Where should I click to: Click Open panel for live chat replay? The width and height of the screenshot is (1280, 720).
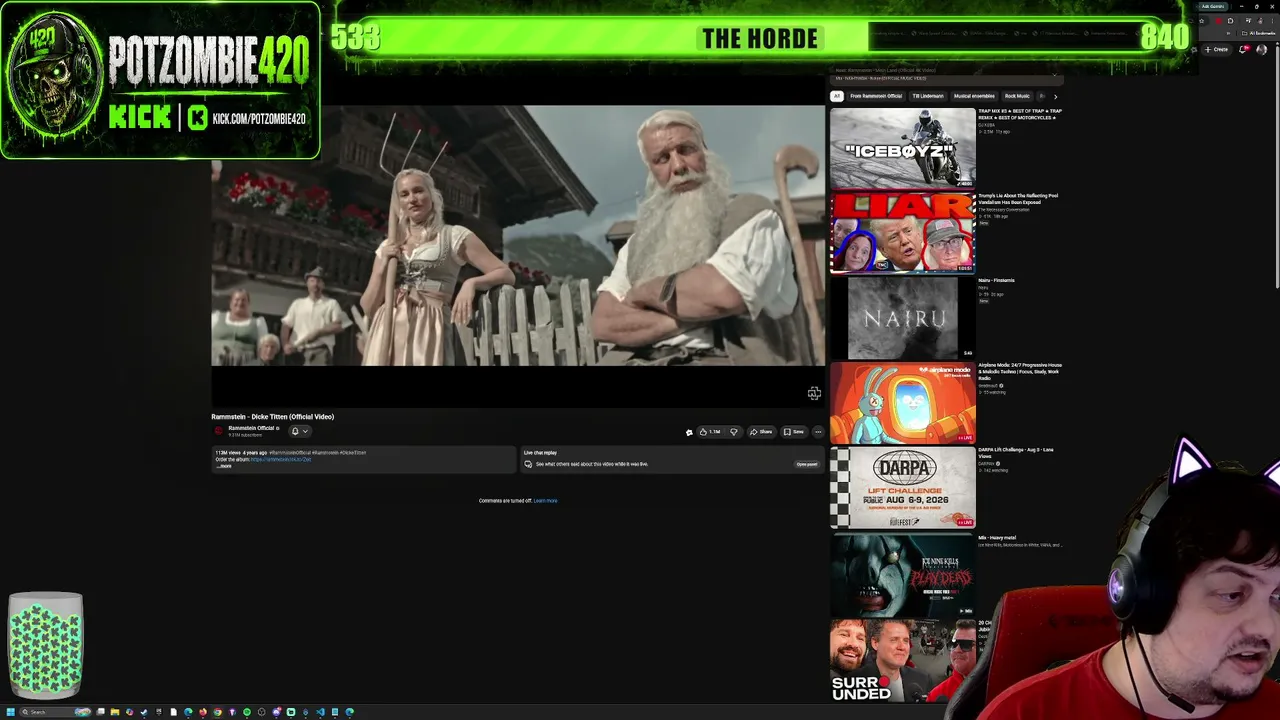tap(806, 464)
